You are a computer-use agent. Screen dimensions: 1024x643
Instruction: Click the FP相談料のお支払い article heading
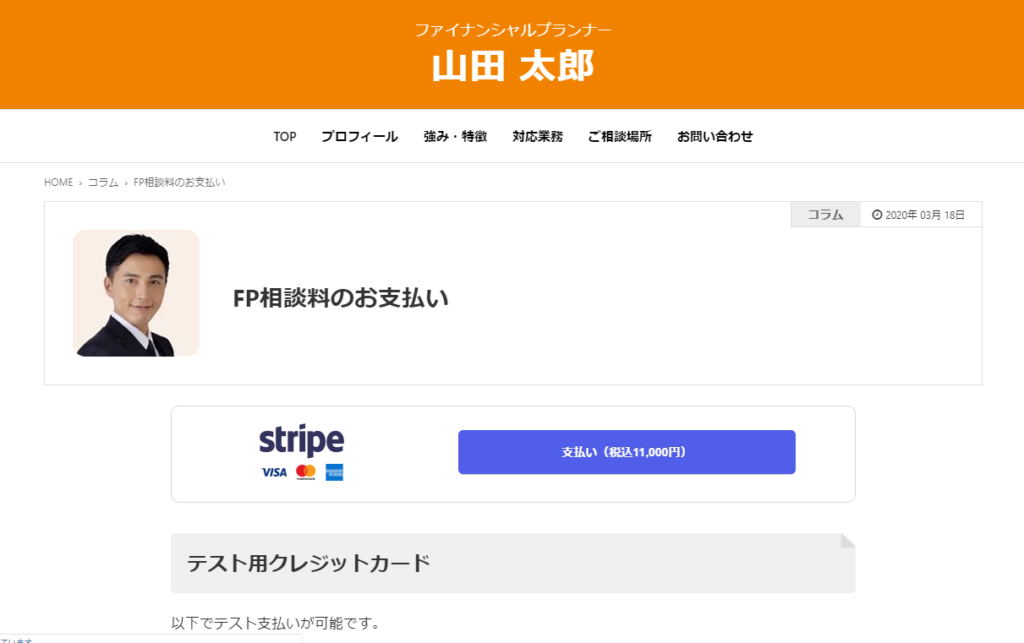(x=340, y=298)
